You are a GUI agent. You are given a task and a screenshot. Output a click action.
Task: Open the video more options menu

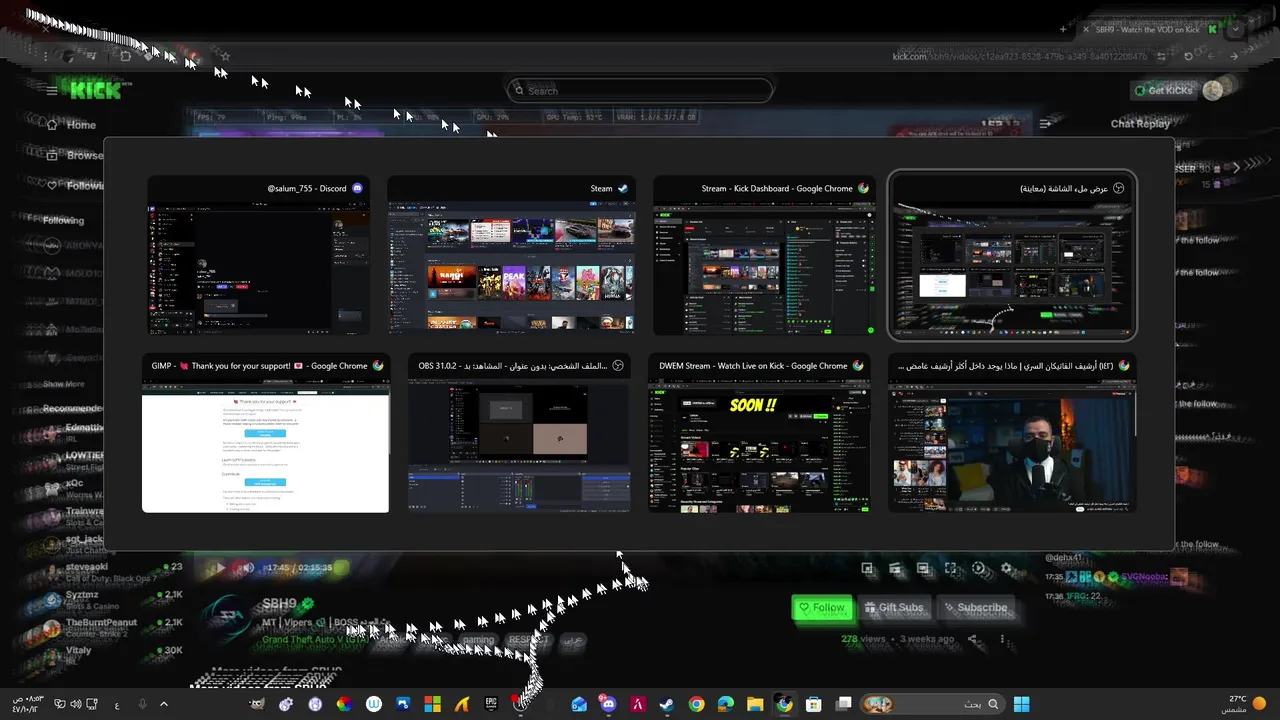pos(1003,639)
